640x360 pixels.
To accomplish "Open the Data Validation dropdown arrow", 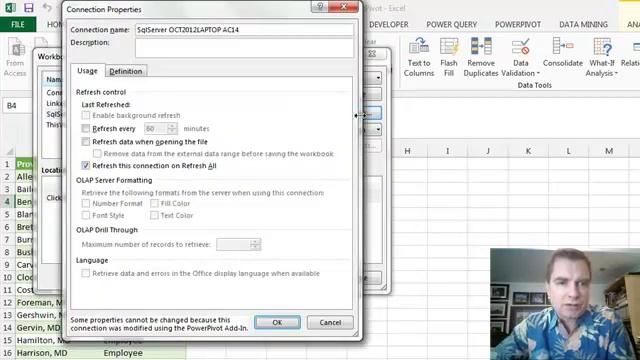I will pos(538,73).
